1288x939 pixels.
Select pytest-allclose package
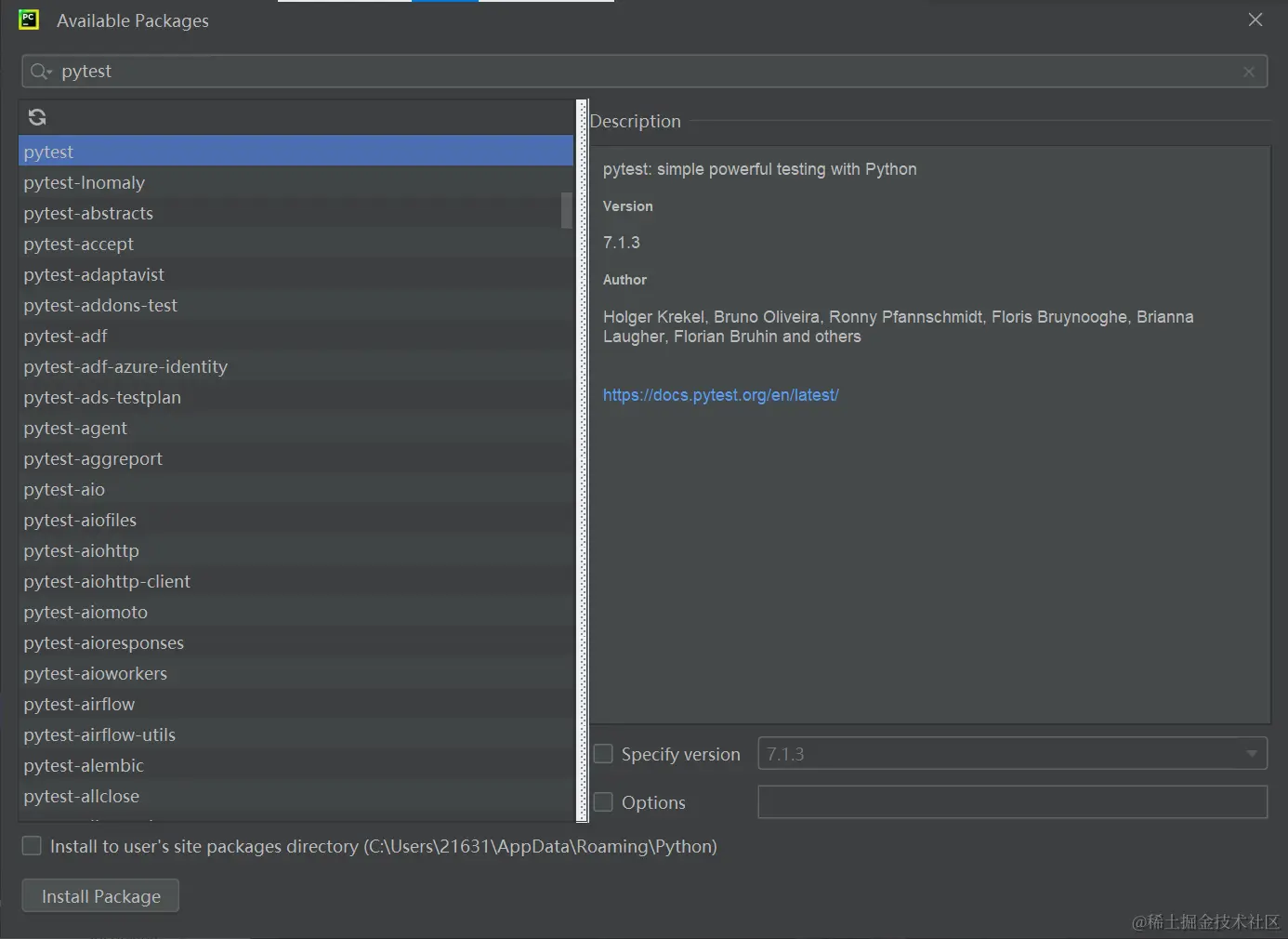point(296,796)
